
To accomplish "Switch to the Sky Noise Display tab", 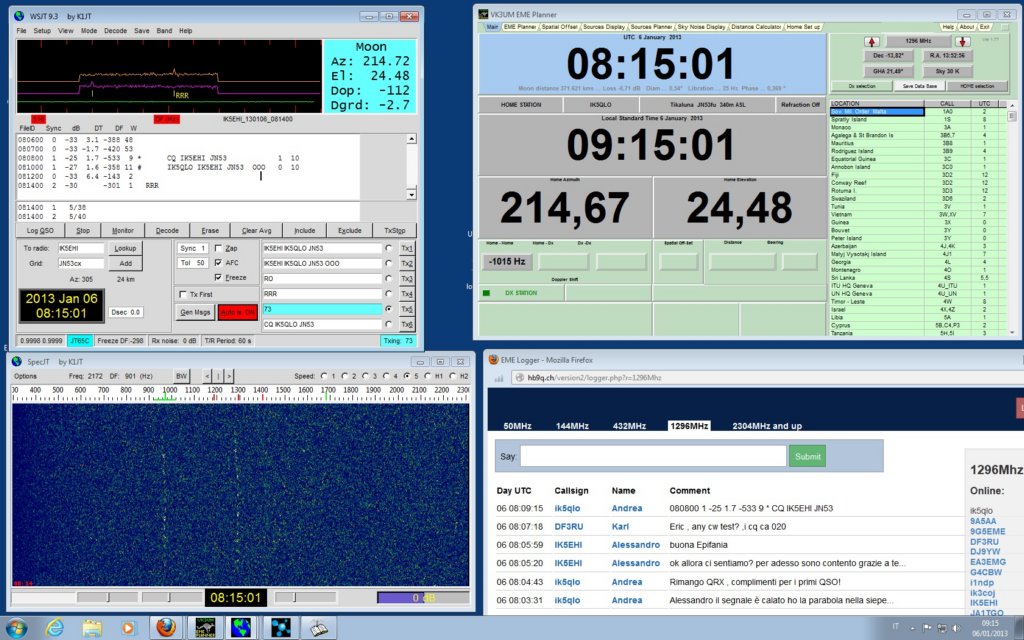I will [701, 27].
